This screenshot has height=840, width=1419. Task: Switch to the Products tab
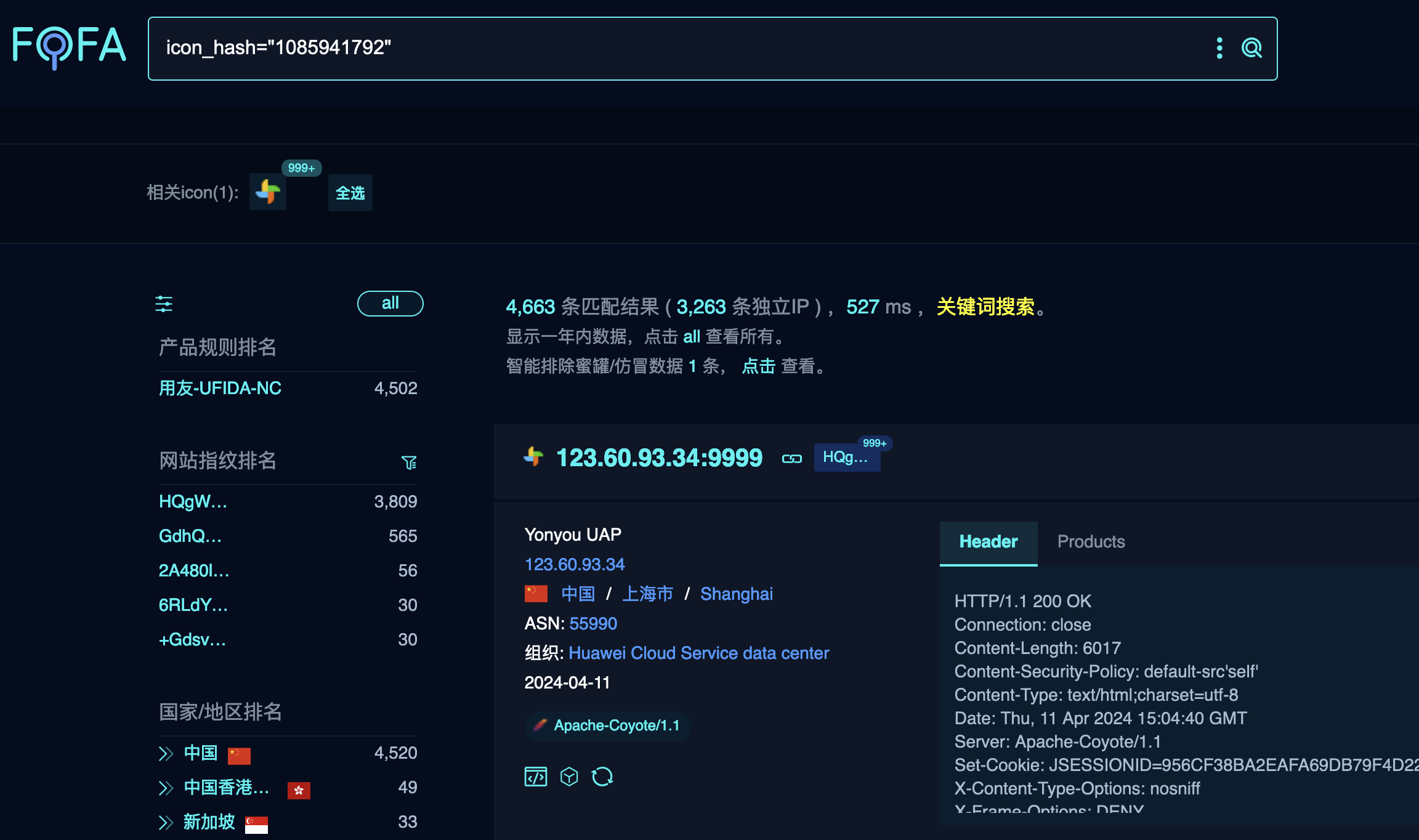(1091, 541)
